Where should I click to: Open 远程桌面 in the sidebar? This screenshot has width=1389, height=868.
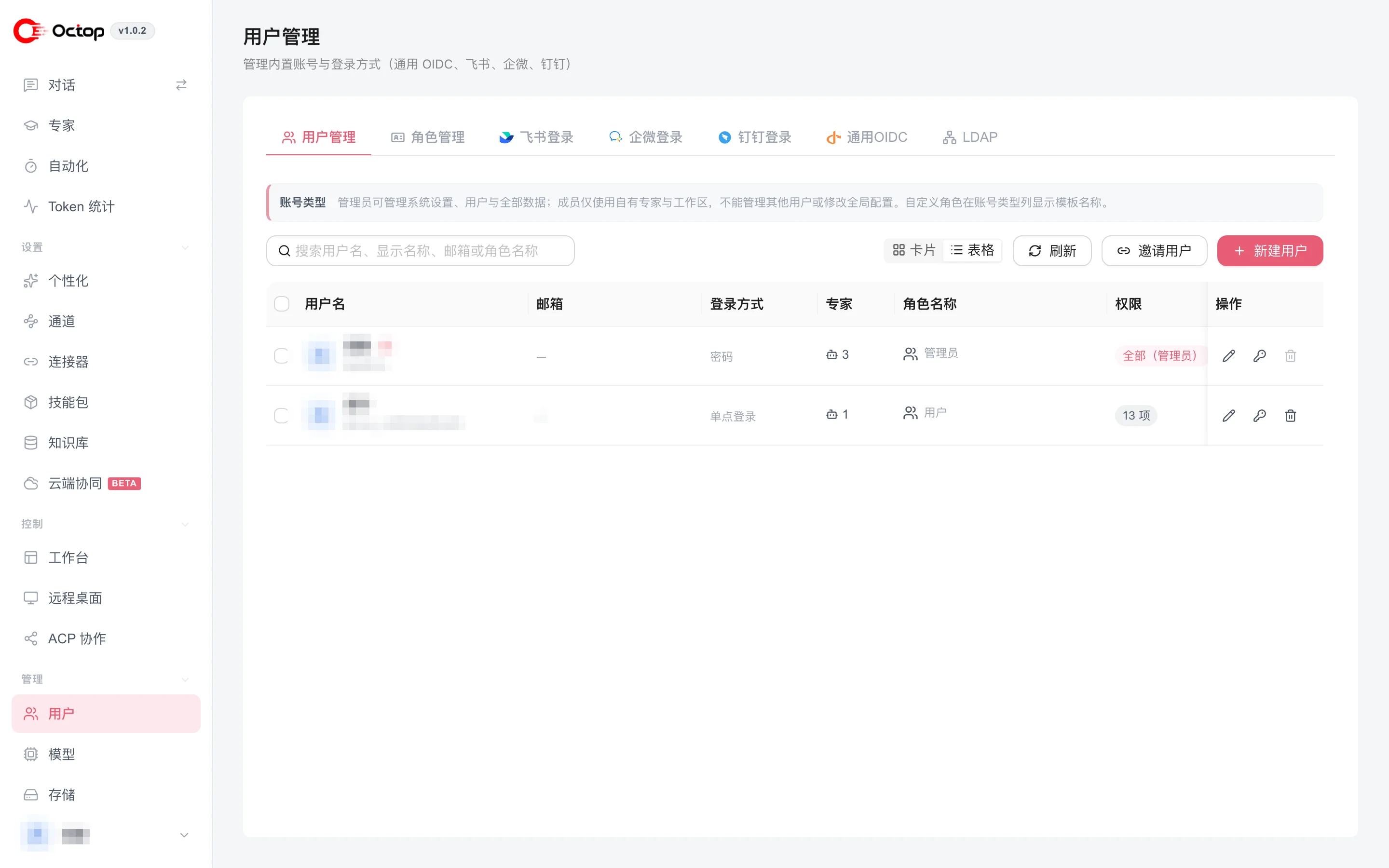(106, 598)
